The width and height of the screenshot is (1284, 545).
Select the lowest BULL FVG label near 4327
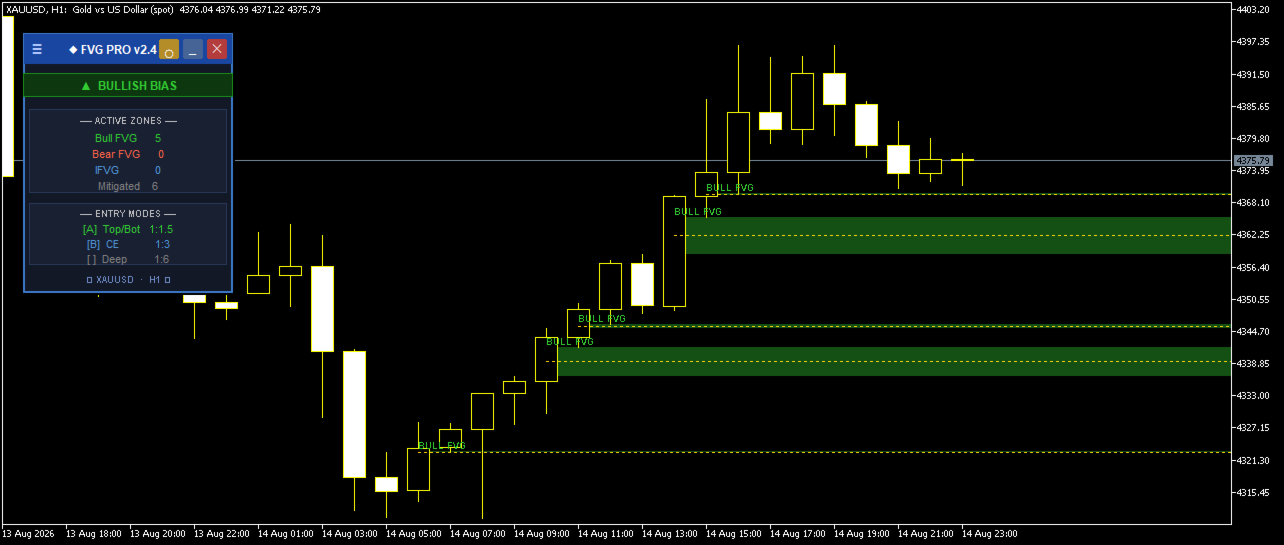point(442,446)
